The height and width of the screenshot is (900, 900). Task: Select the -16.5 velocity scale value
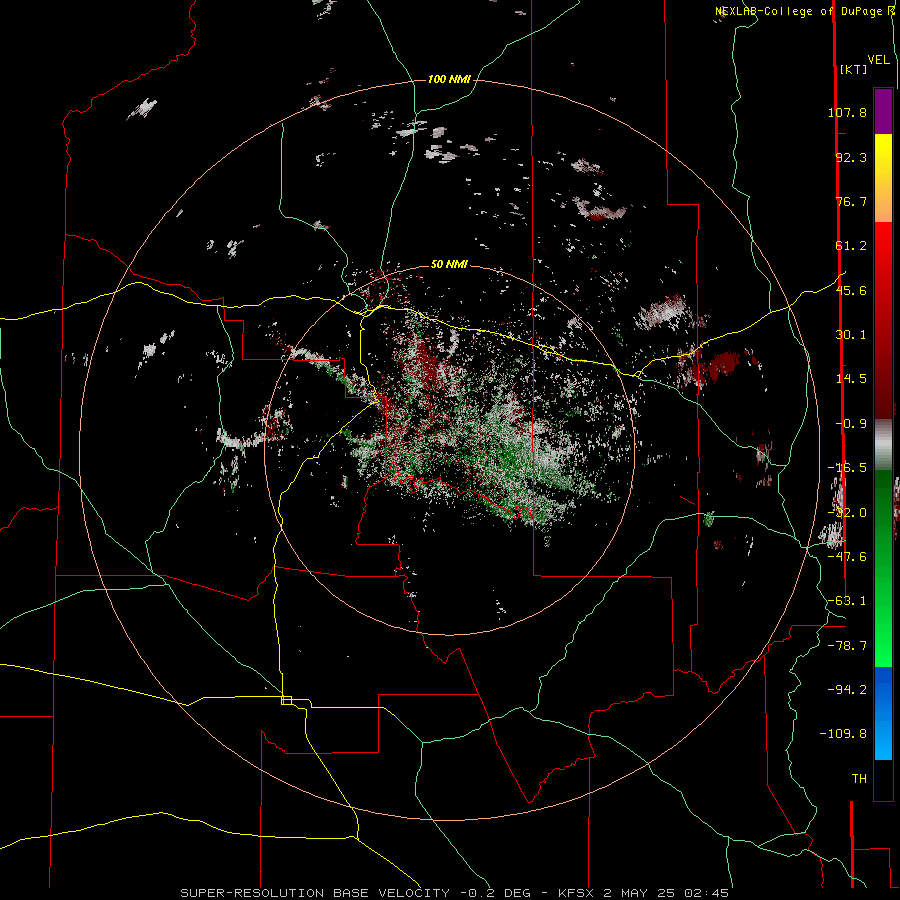pos(847,468)
